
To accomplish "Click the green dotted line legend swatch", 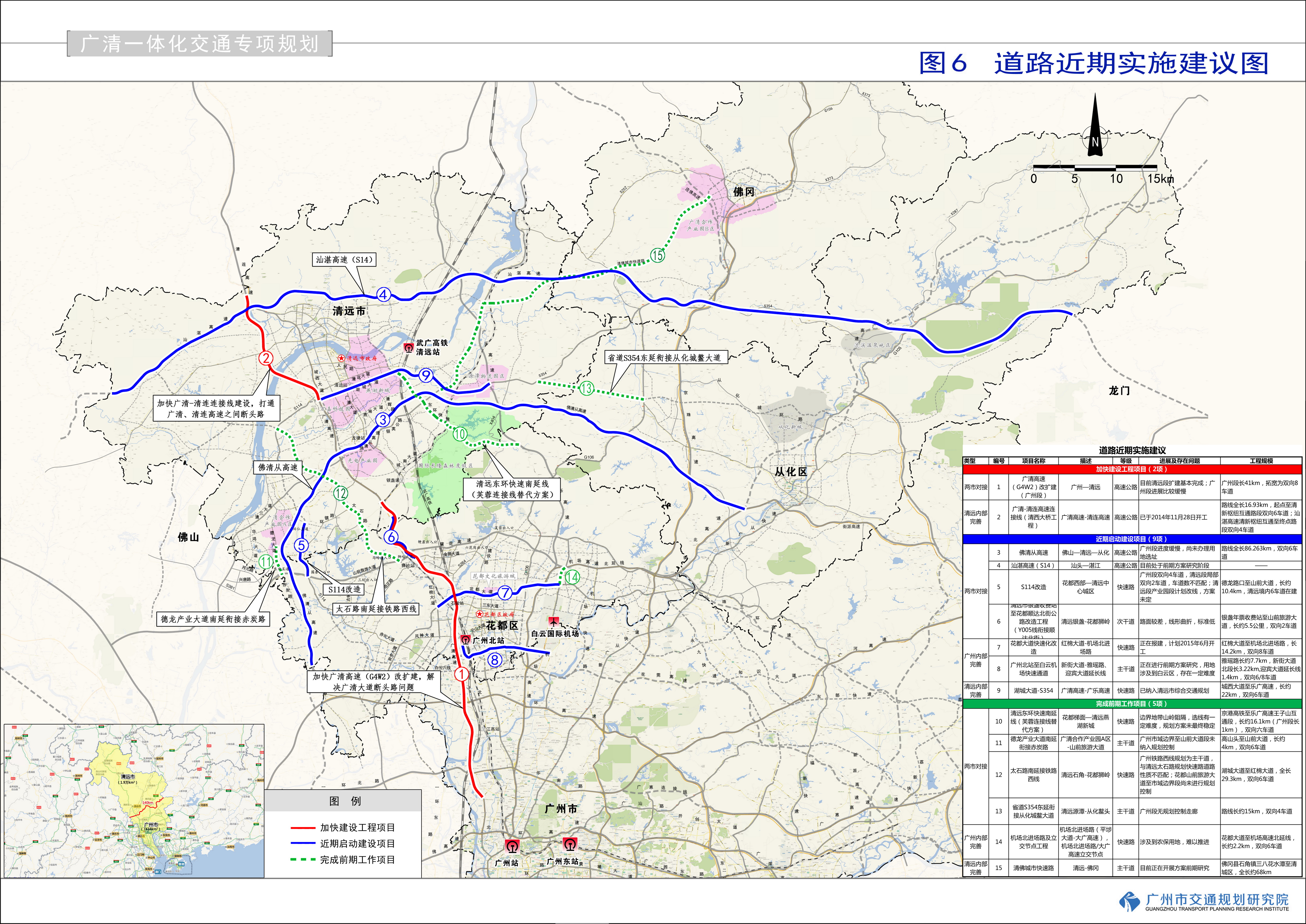I will tap(303, 860).
